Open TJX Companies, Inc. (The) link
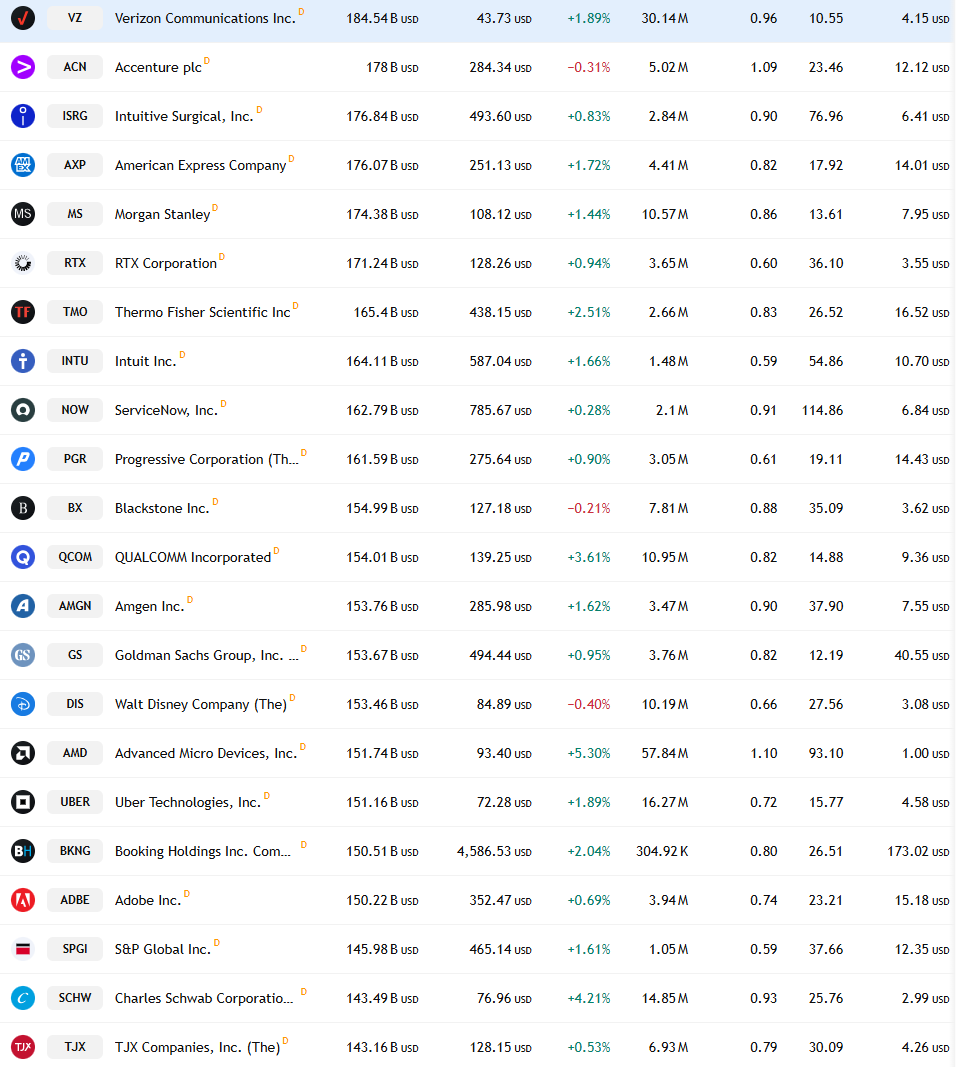This screenshot has width=956, height=1067. [197, 1047]
